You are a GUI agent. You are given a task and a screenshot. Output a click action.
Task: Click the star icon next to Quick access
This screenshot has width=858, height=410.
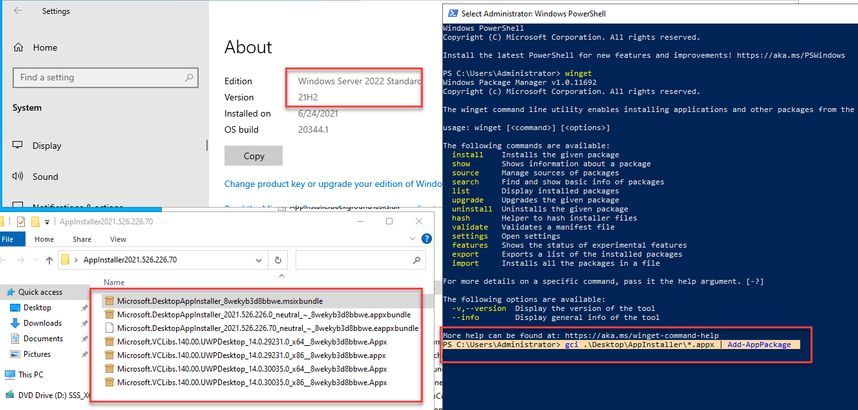[x=10, y=292]
